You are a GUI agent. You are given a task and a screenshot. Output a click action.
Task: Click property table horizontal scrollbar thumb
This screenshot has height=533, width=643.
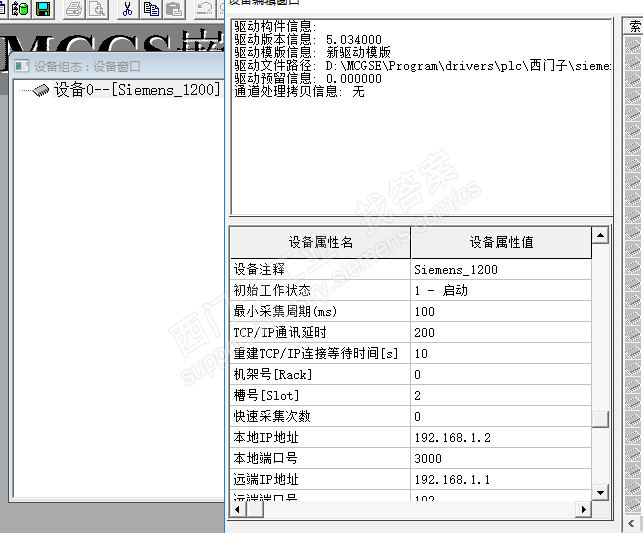255,509
